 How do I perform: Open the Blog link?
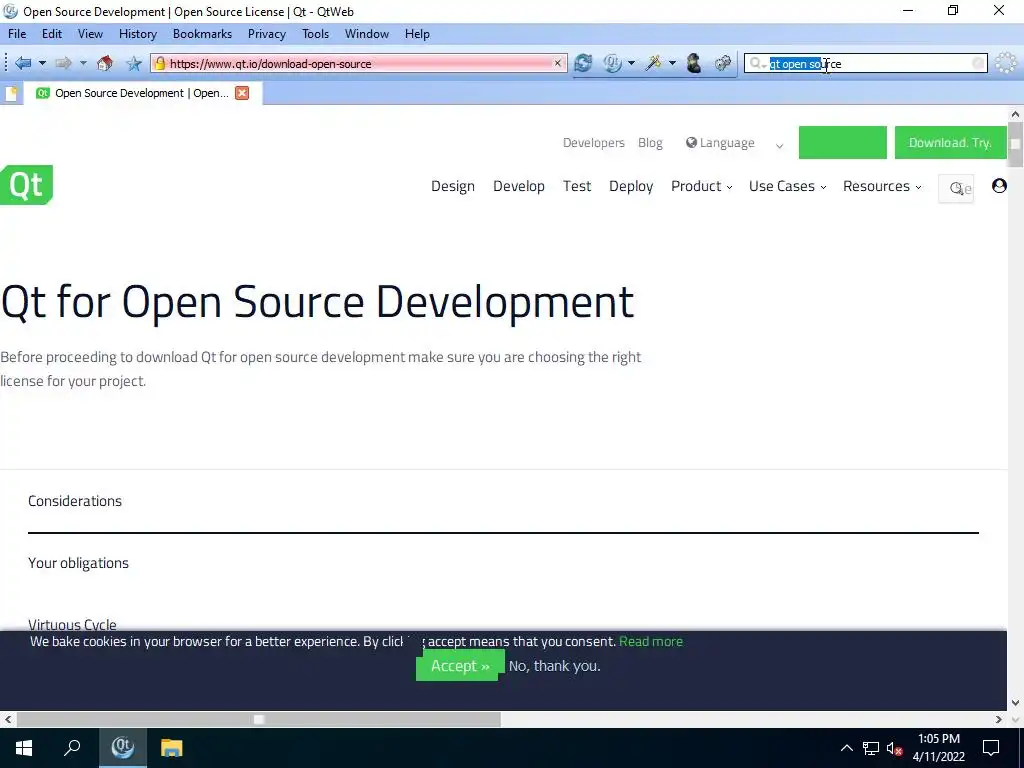[650, 143]
